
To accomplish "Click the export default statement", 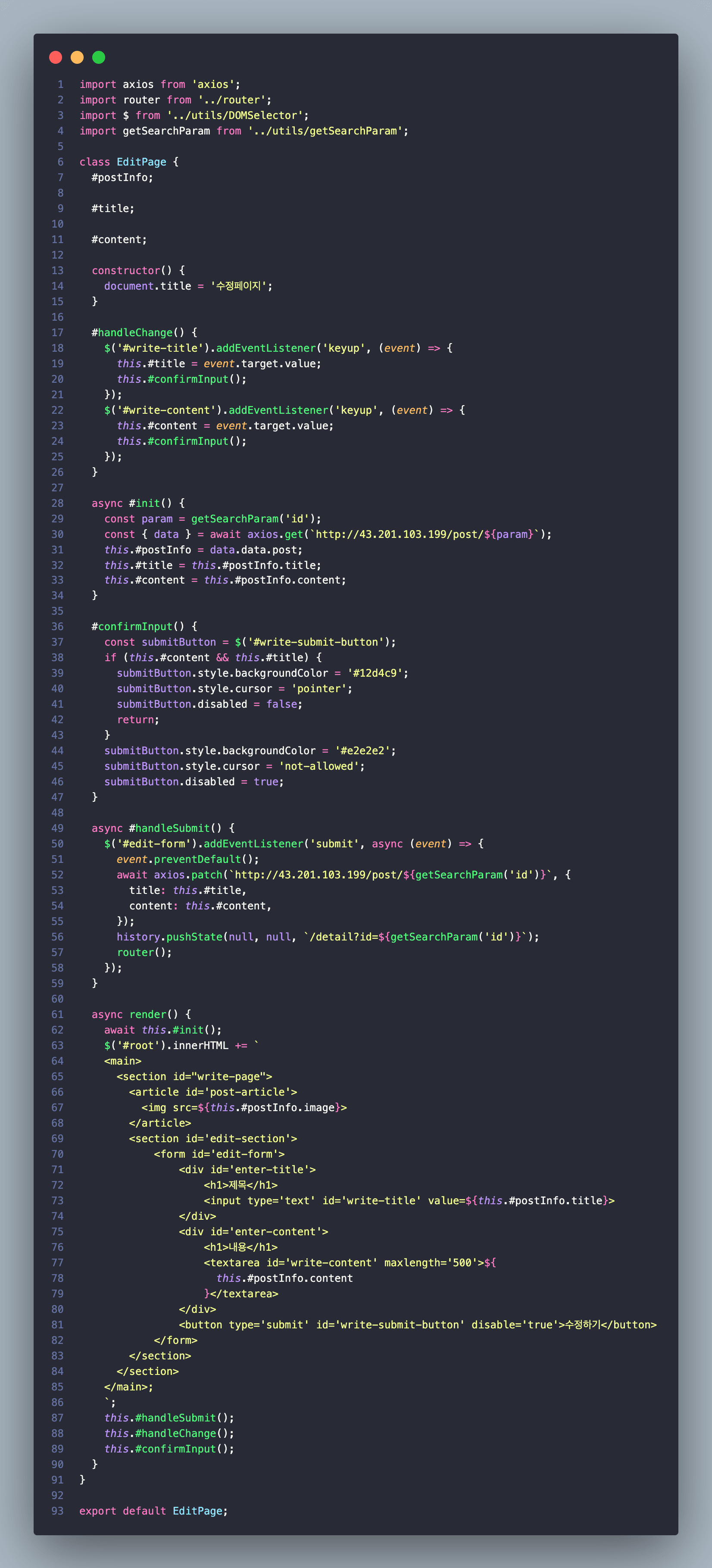I will pos(122,1510).
